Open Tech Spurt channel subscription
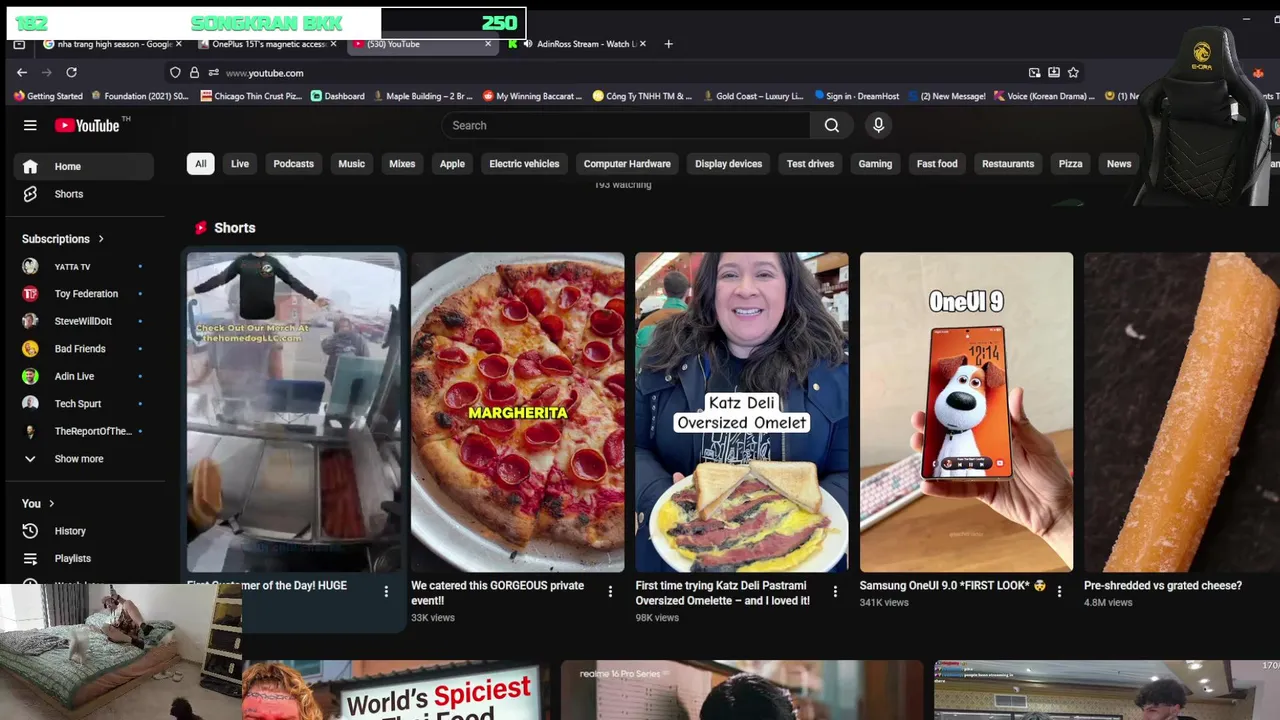1280x720 pixels. [x=84, y=404]
